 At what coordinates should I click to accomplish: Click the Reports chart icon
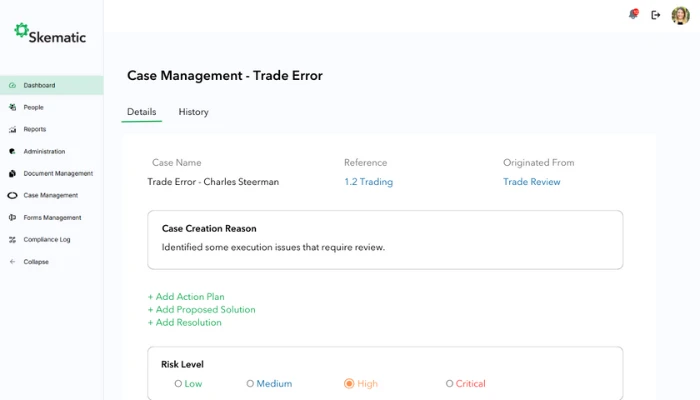tap(12, 129)
